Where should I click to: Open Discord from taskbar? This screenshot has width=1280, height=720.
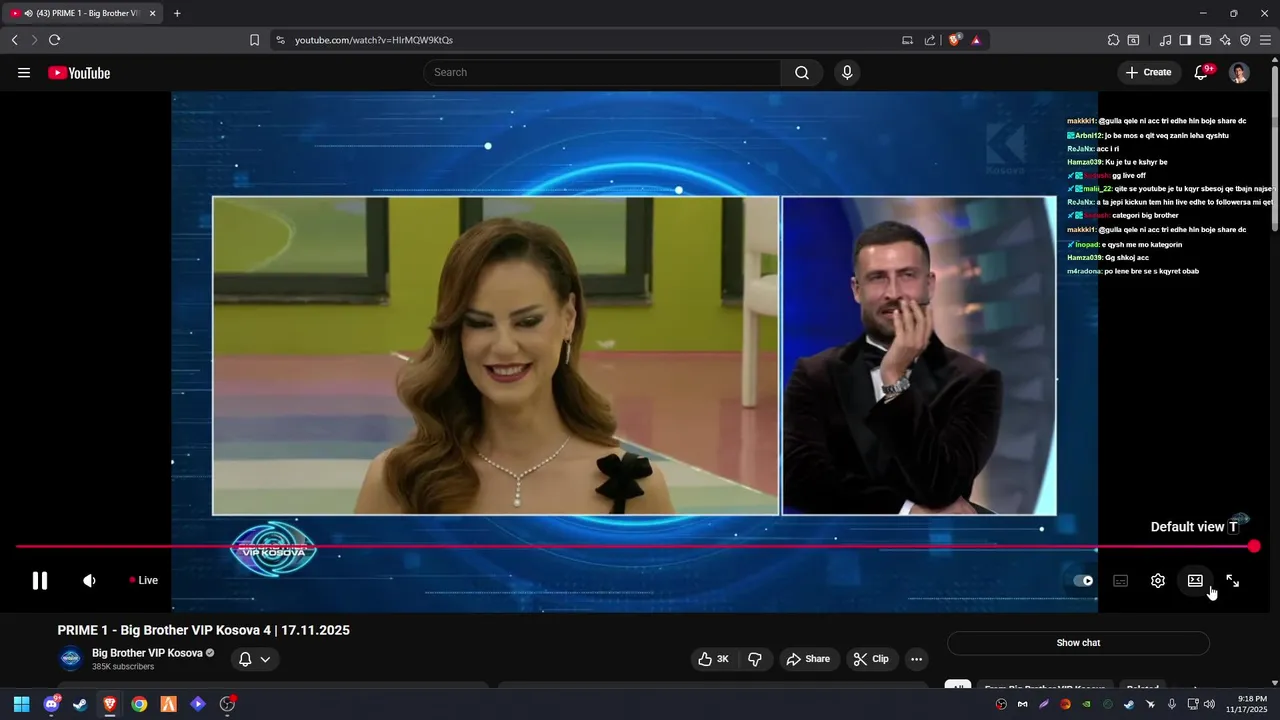(x=51, y=704)
